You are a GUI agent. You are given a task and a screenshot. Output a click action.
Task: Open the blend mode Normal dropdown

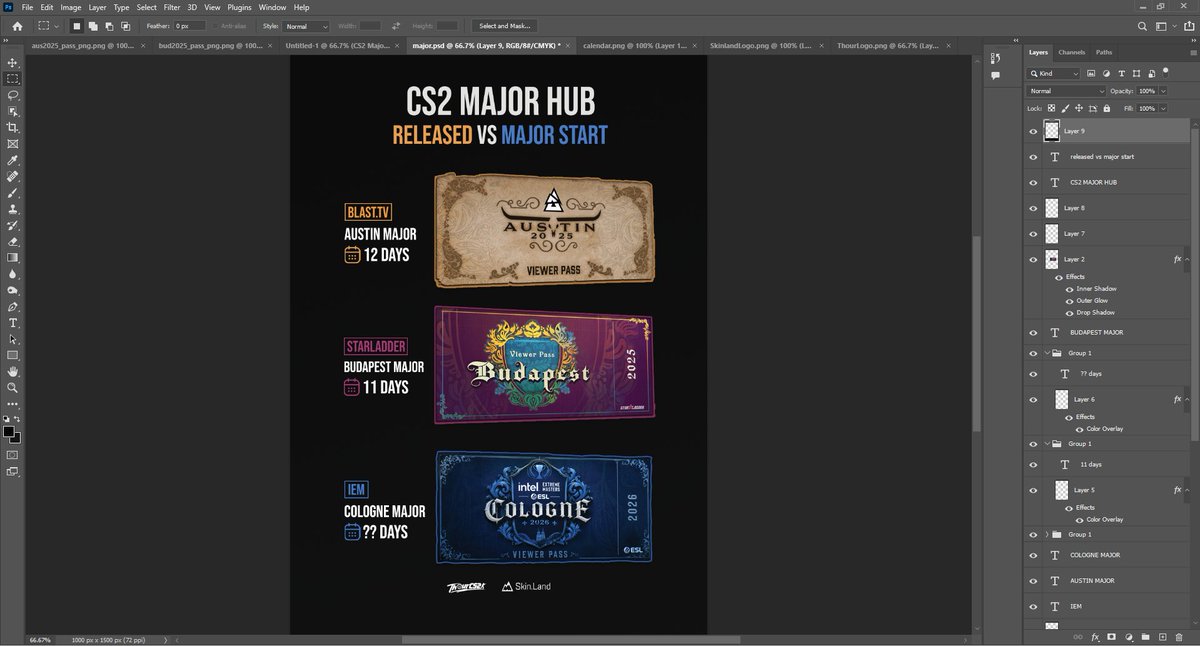coord(1067,91)
